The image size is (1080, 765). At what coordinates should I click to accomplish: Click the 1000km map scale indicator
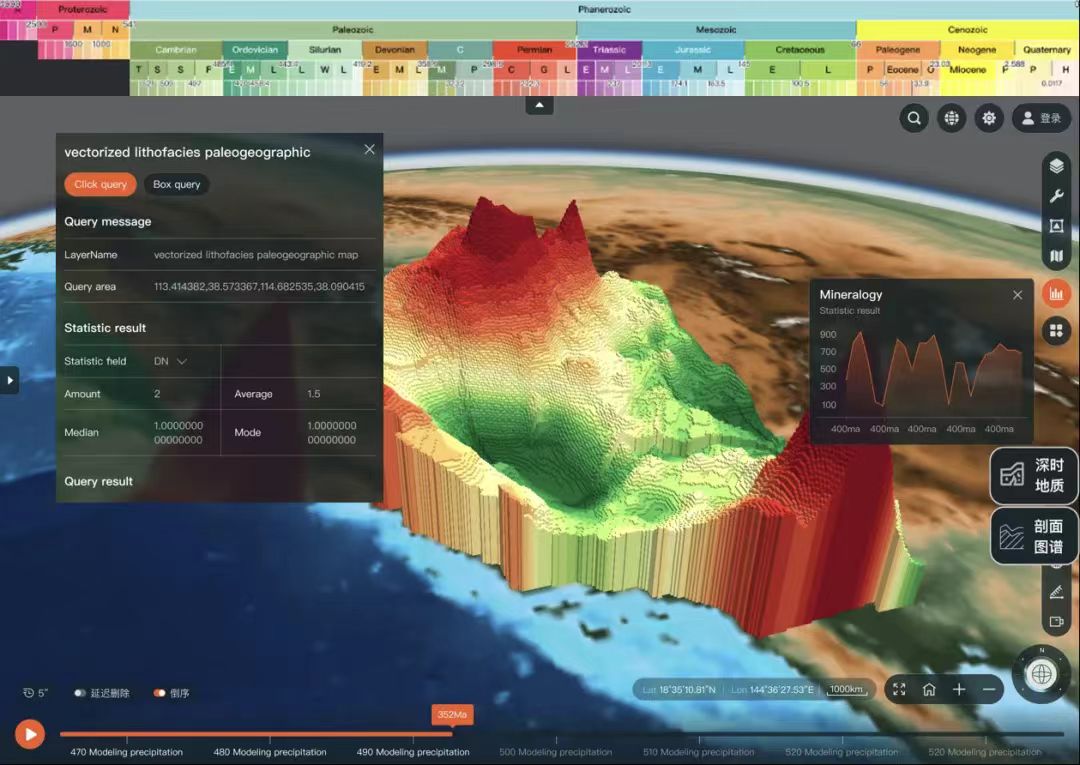pos(847,689)
